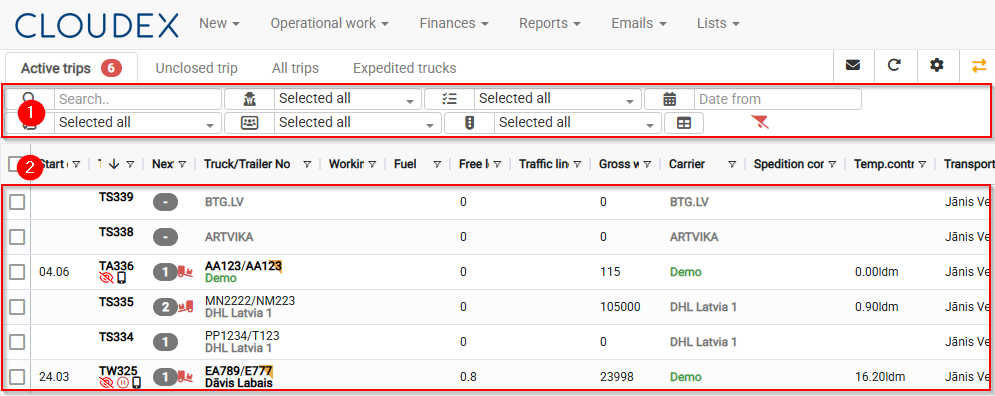Tick the checkbox for trip TS335
The image size is (995, 396).
pyautogui.click(x=17, y=307)
